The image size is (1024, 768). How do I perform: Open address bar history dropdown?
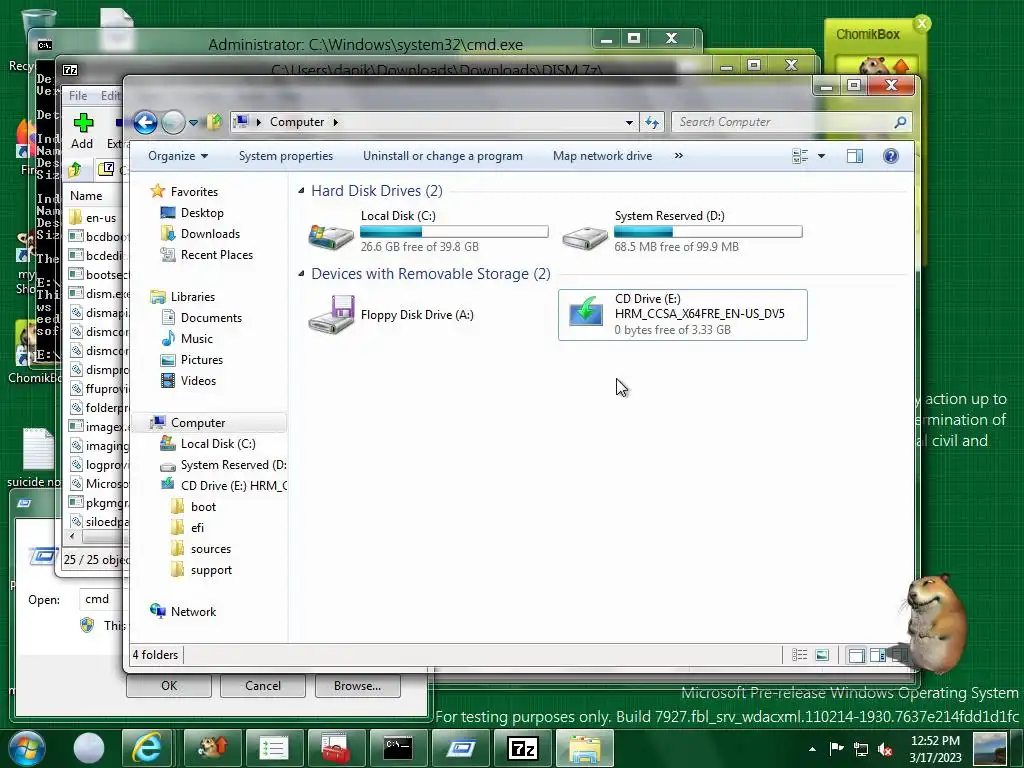pos(629,122)
